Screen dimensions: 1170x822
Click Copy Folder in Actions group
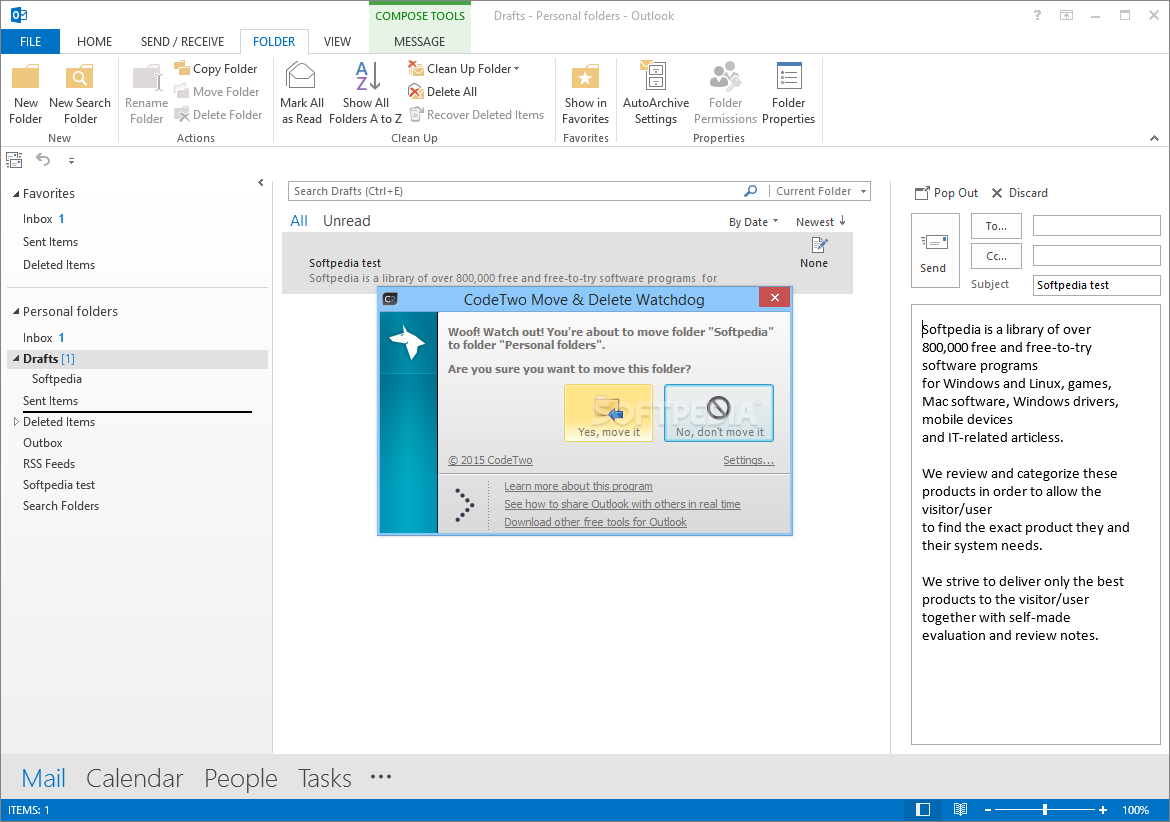(x=216, y=69)
